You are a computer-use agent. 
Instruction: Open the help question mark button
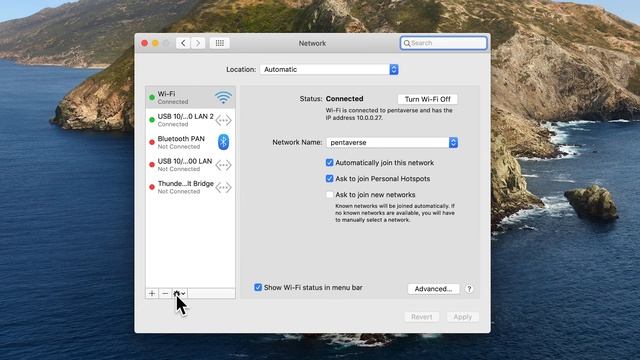pos(469,289)
